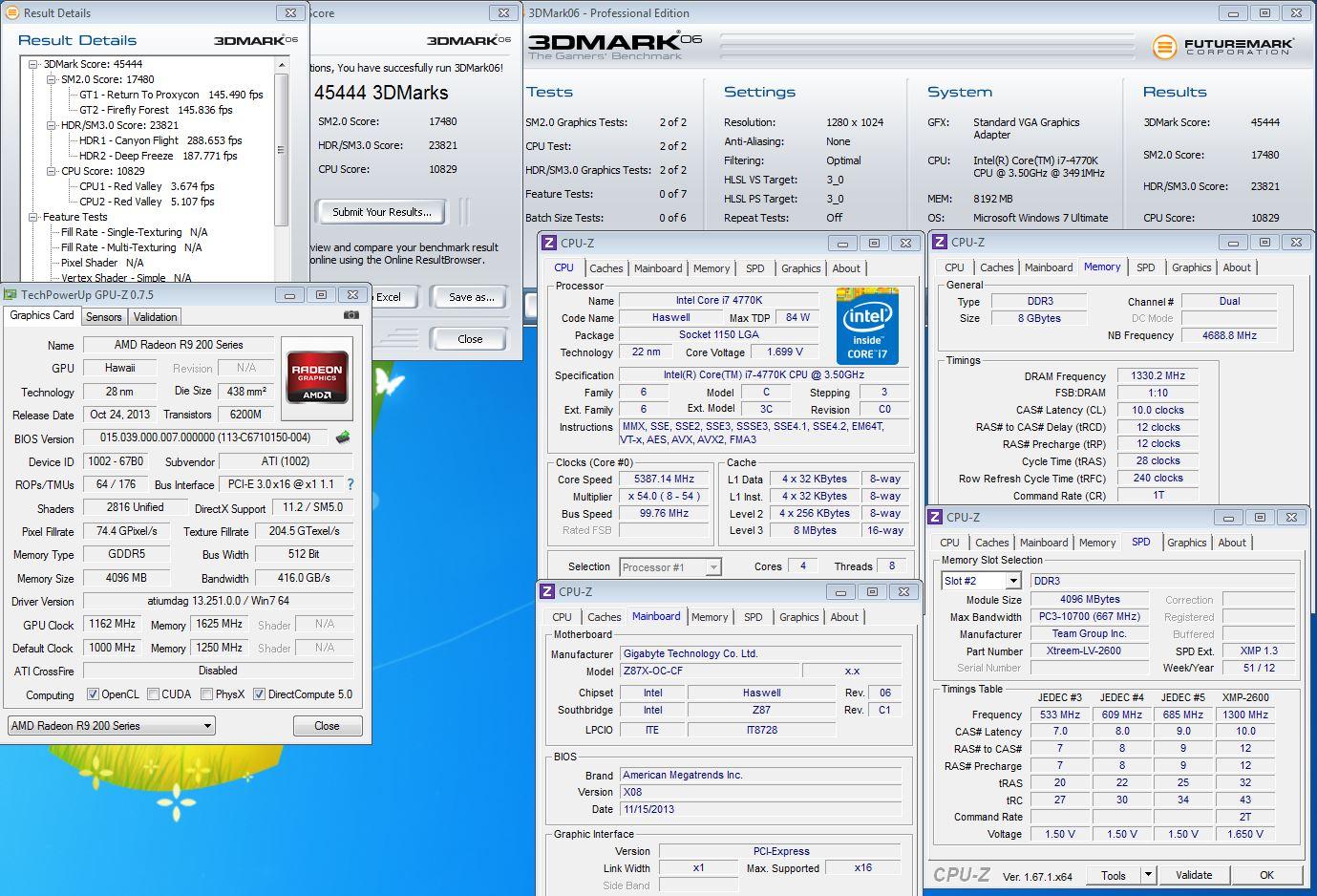Select CPU1 - Red Valley row
The height and width of the screenshot is (896, 1317).
click(x=147, y=186)
